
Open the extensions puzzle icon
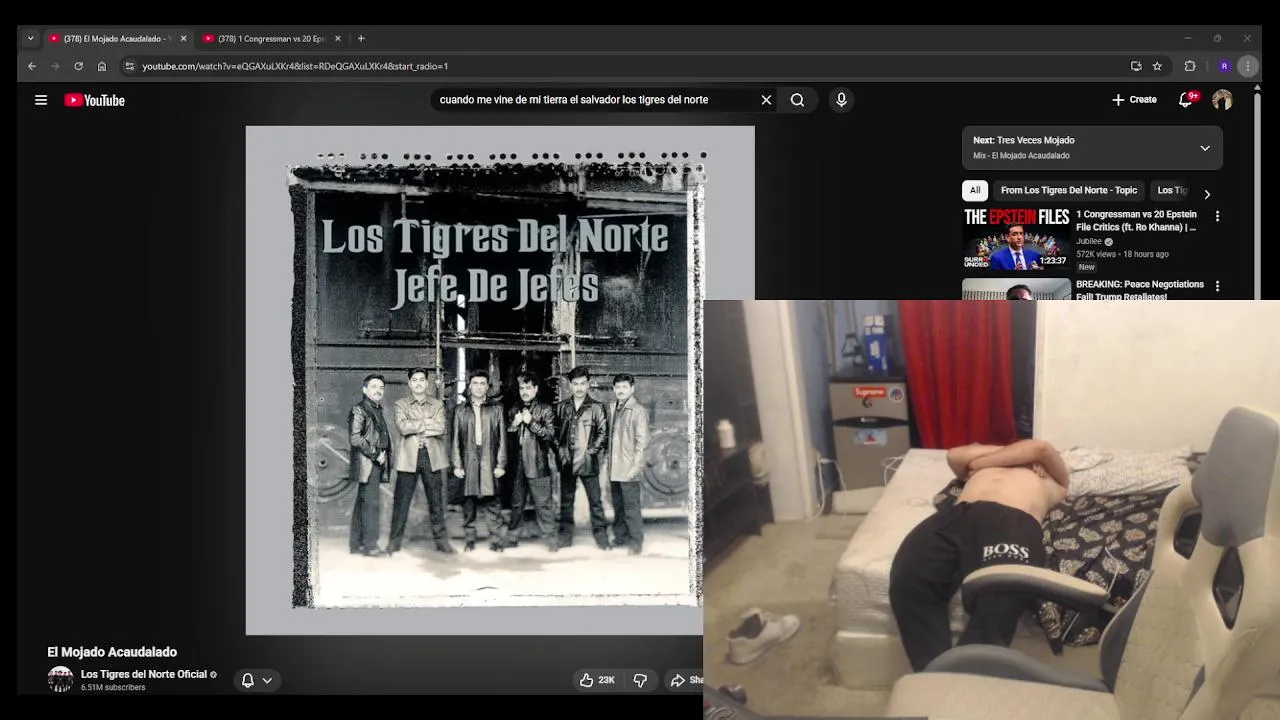1190,66
